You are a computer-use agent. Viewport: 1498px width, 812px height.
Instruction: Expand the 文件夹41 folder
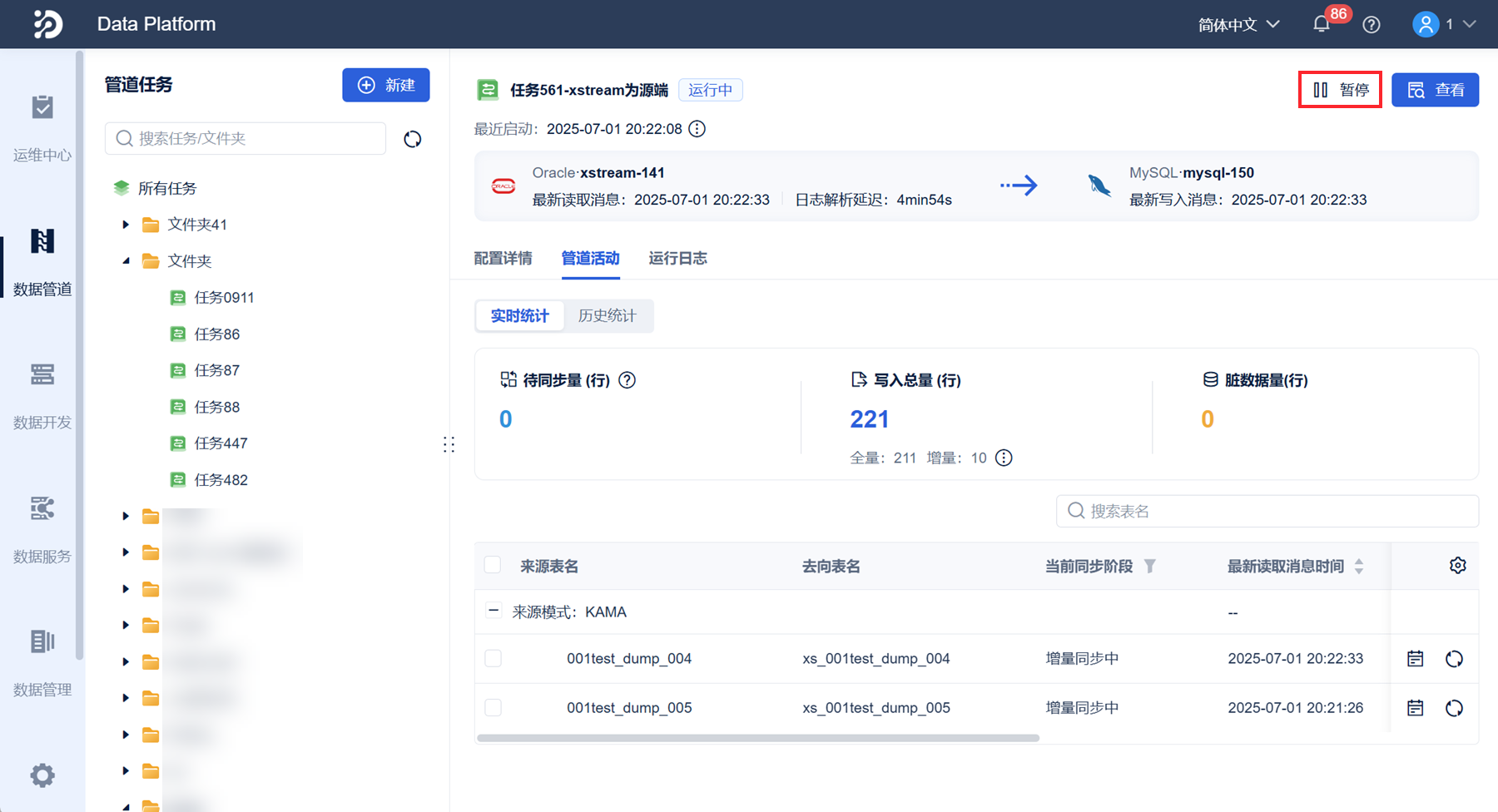tap(126, 225)
